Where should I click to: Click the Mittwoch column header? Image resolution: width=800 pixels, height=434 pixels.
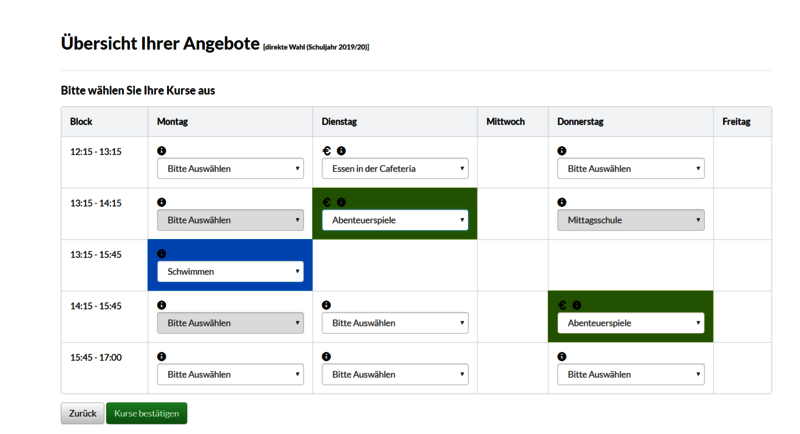tap(505, 122)
